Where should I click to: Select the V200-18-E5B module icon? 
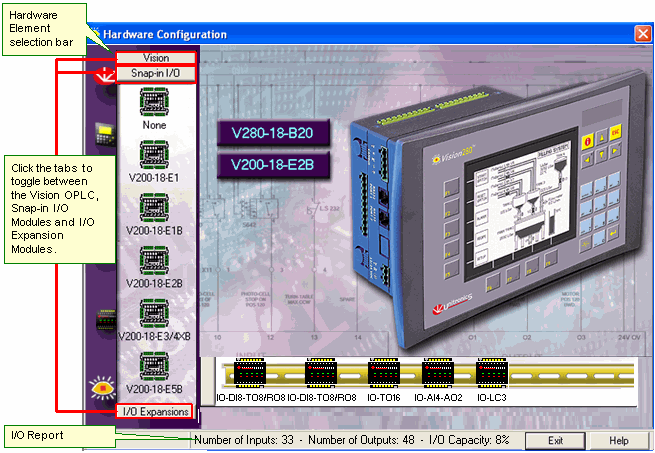click(x=154, y=366)
